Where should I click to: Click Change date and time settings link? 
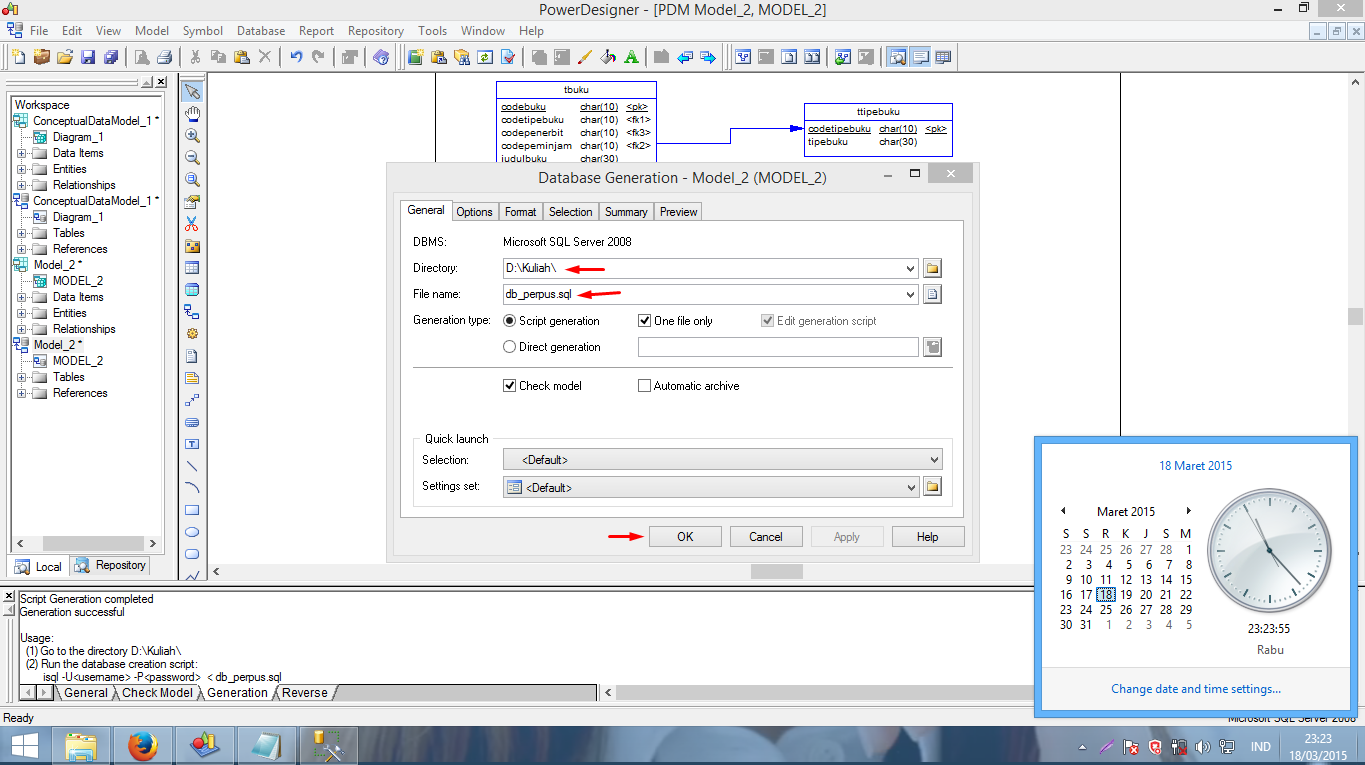coord(1196,688)
